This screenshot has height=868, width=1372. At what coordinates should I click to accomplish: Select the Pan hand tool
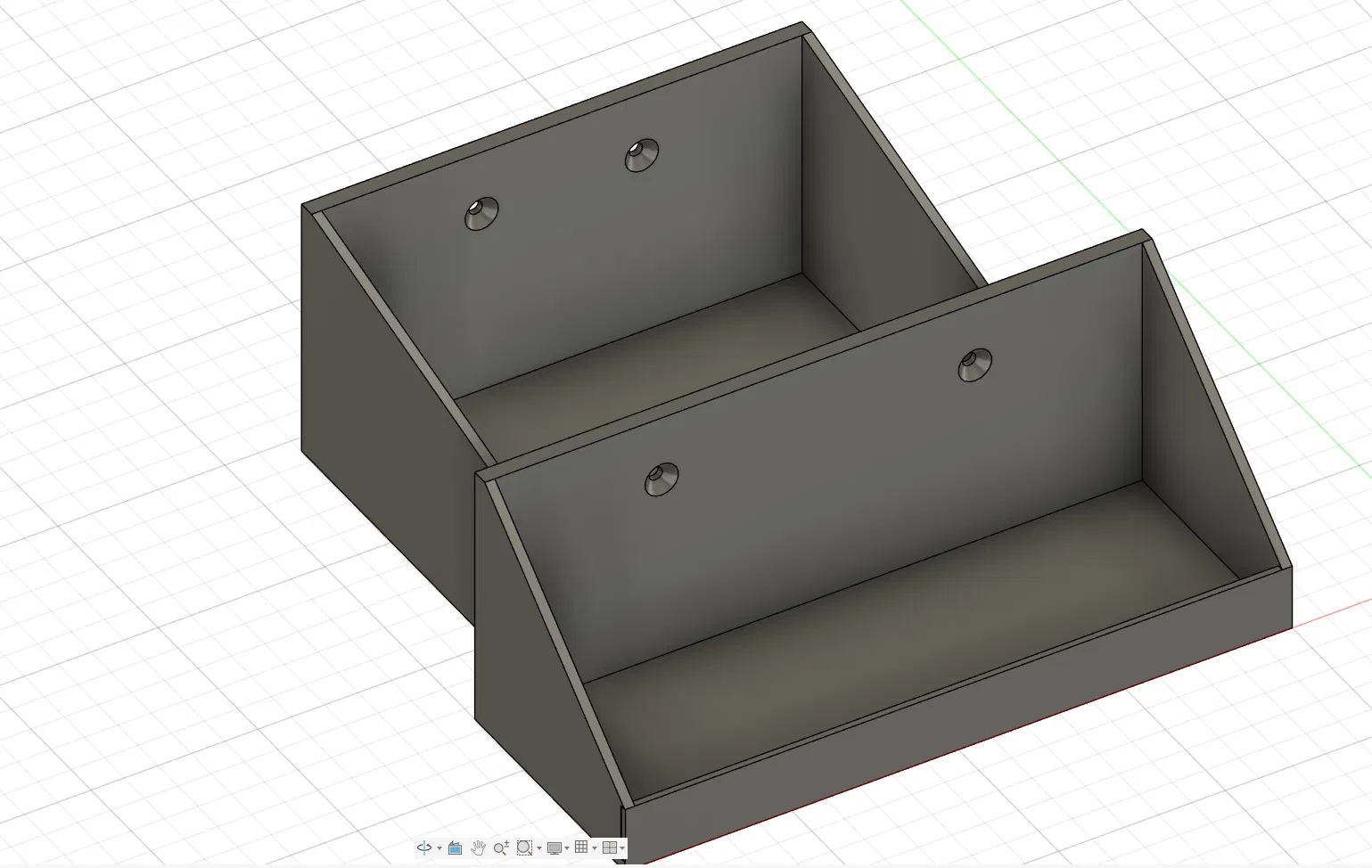(478, 848)
